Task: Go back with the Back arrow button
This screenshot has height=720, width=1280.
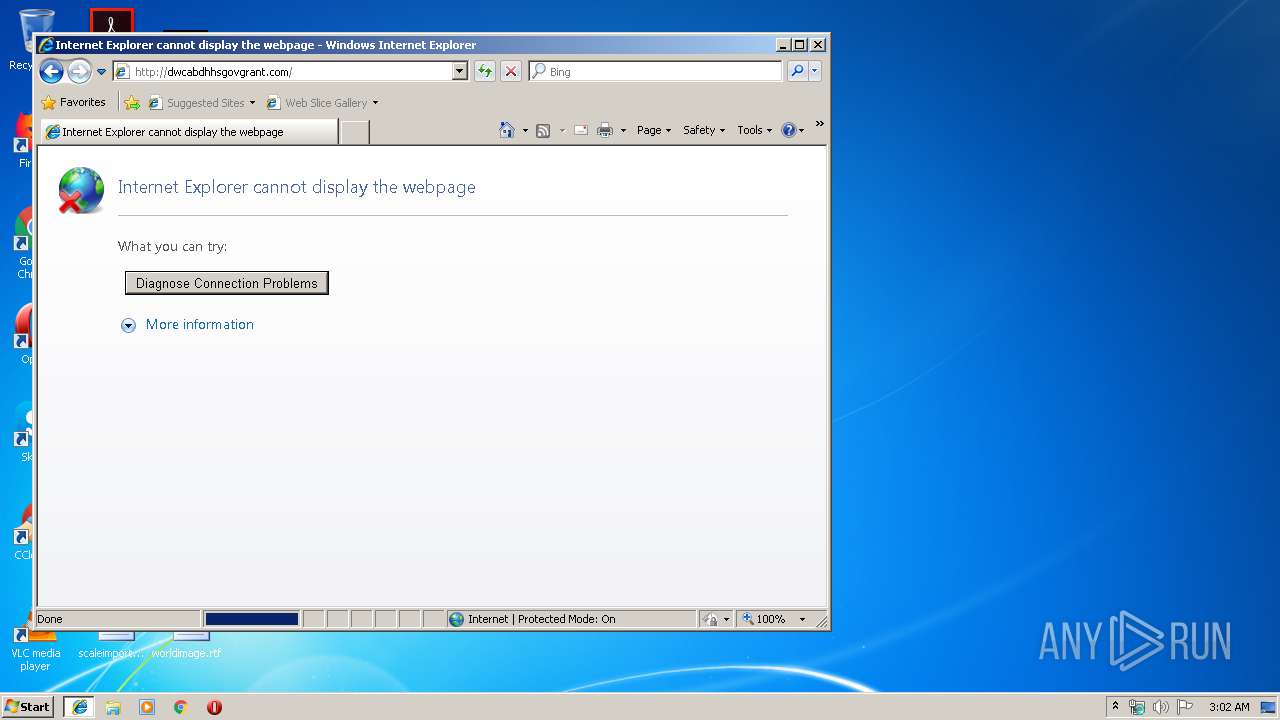Action: point(51,71)
